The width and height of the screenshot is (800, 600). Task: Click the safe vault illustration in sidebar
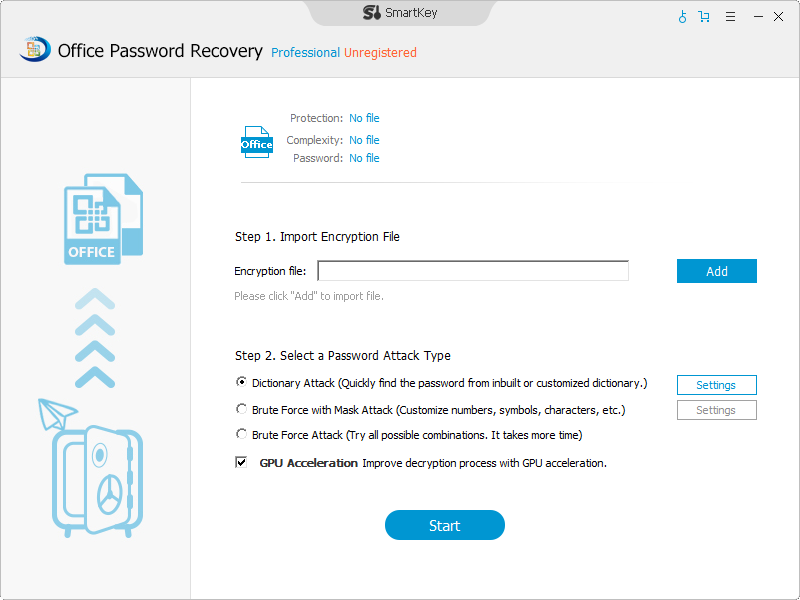coord(95,480)
